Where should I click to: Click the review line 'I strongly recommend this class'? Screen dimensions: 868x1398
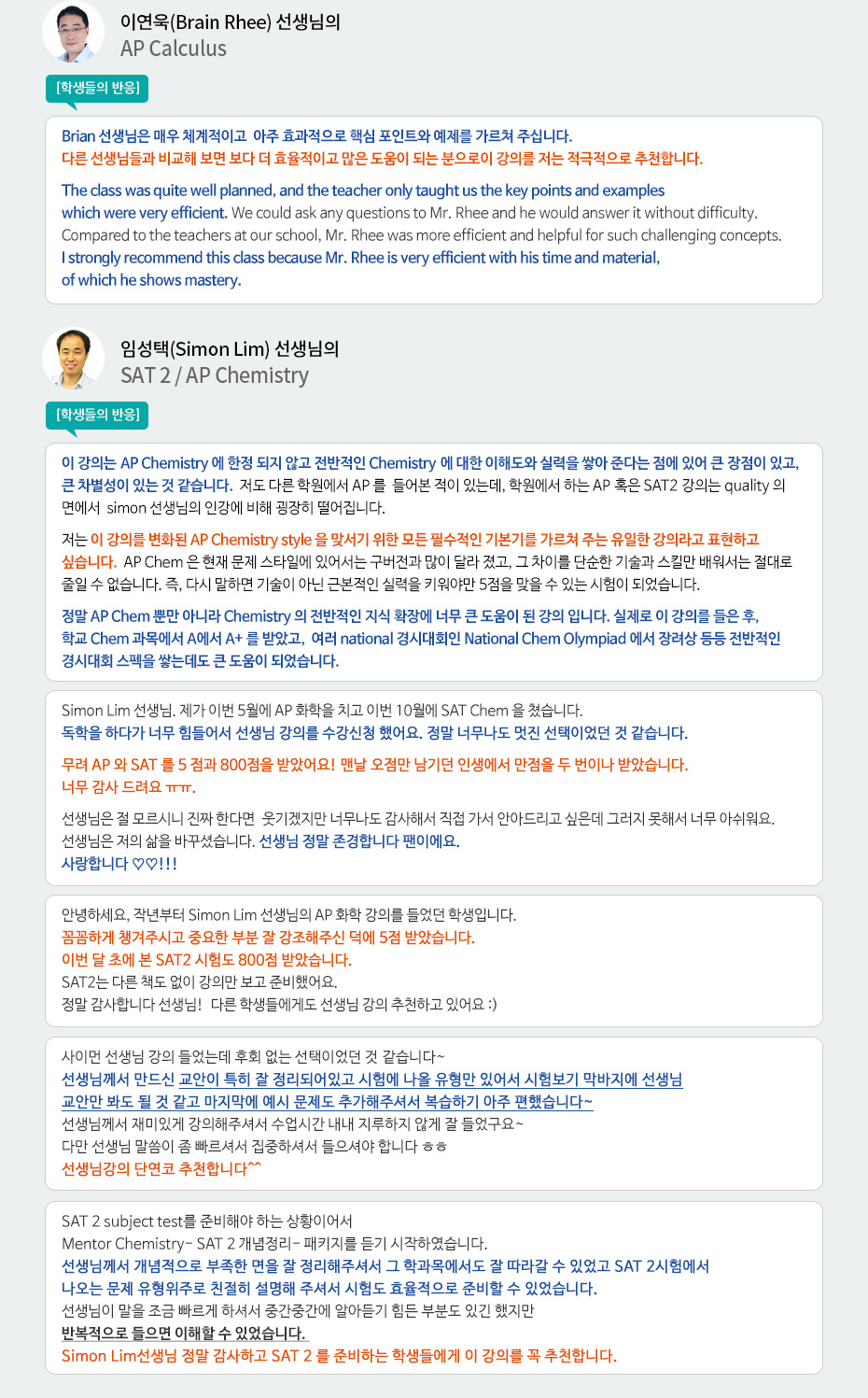pyautogui.click(x=360, y=258)
